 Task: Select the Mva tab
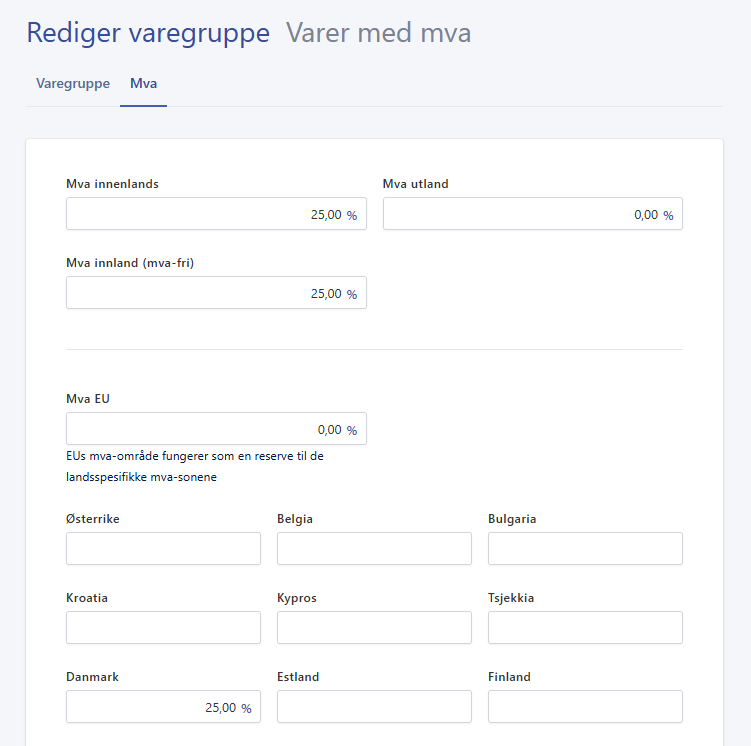(x=143, y=83)
